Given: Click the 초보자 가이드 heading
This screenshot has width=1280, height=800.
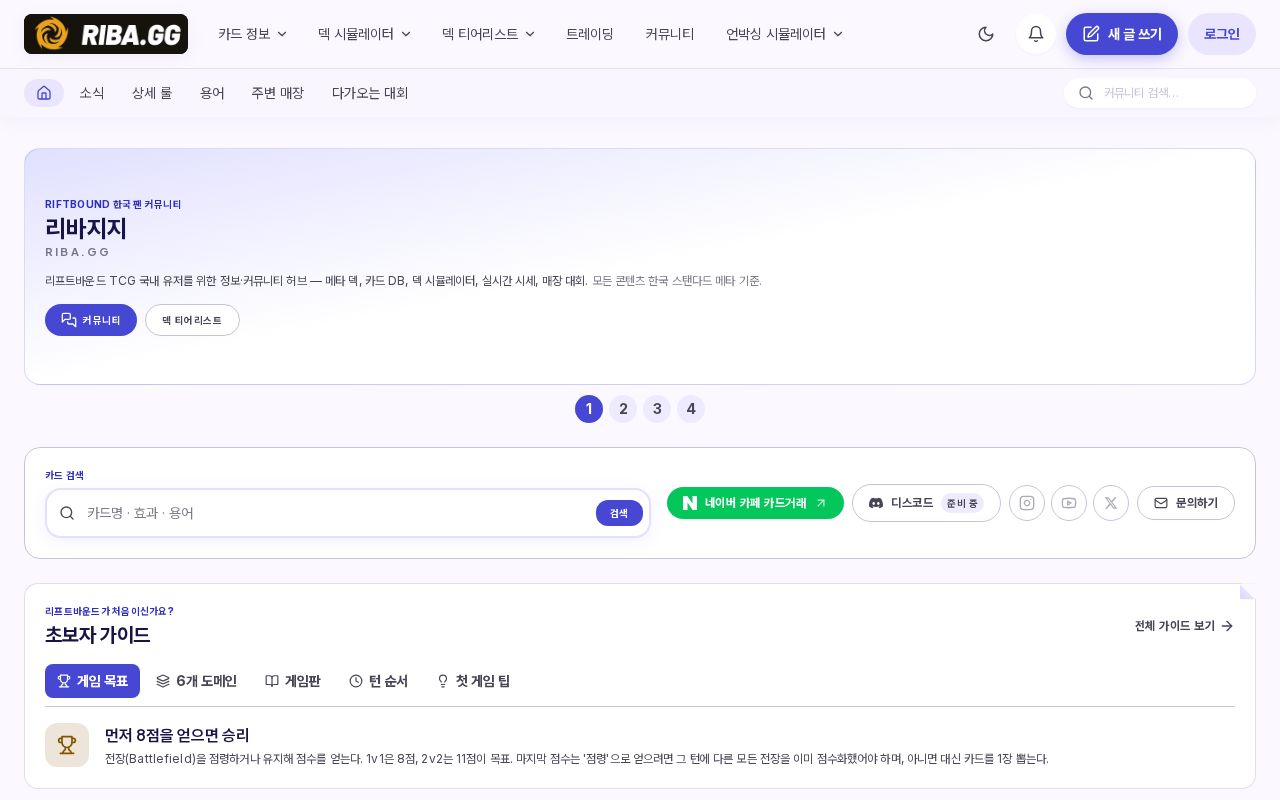Looking at the screenshot, I should 97,635.
